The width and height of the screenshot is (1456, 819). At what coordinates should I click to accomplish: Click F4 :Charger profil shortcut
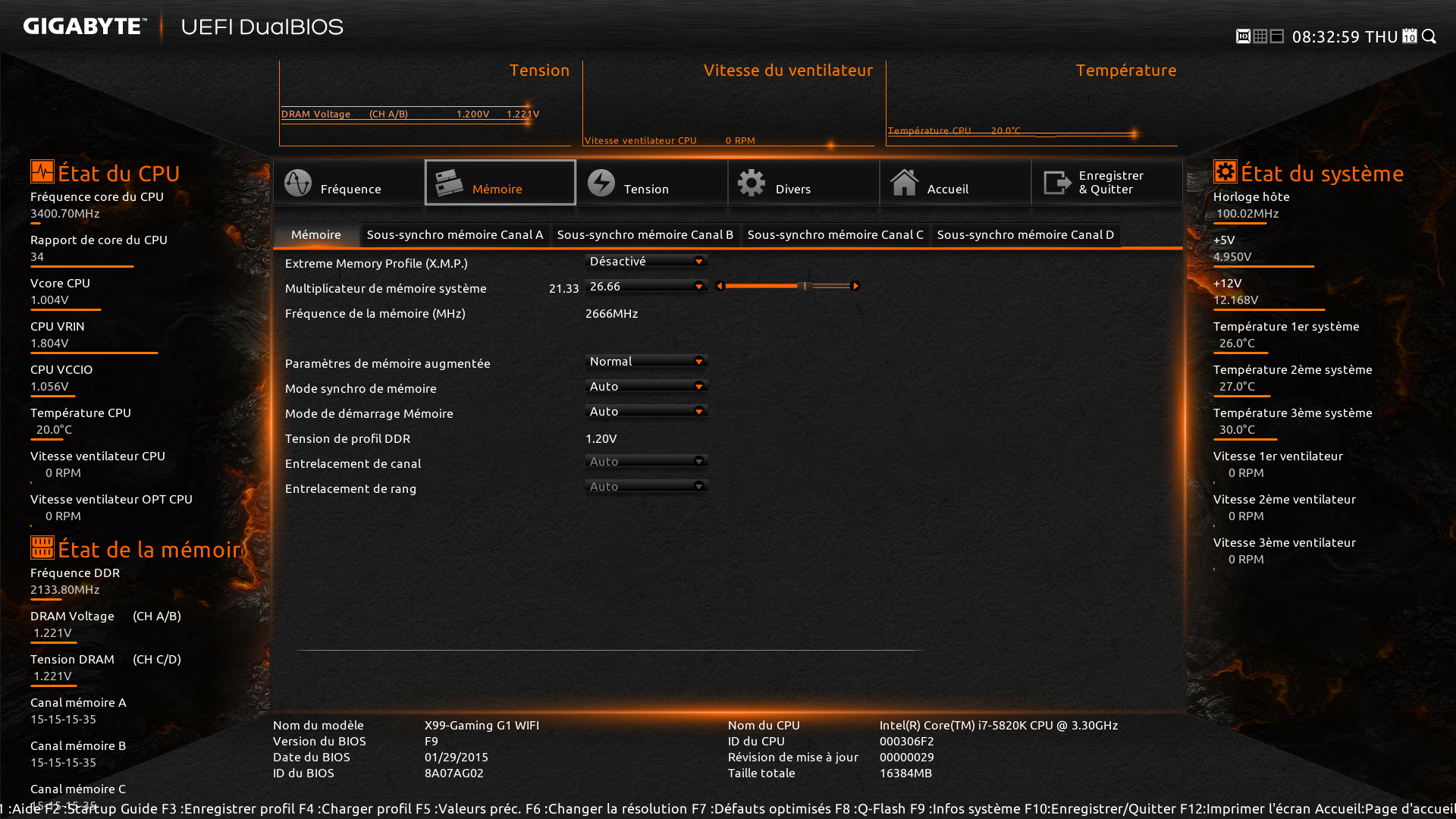coord(356,809)
